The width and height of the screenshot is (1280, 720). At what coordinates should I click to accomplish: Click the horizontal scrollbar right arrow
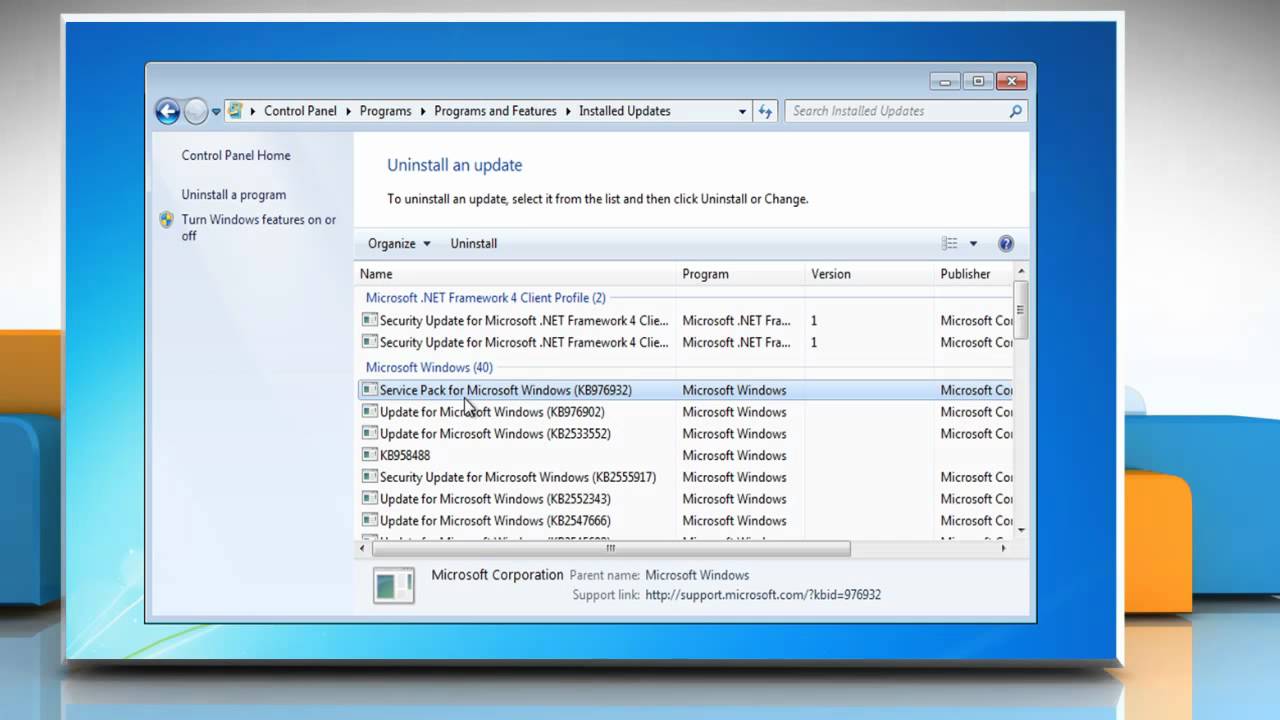1003,548
